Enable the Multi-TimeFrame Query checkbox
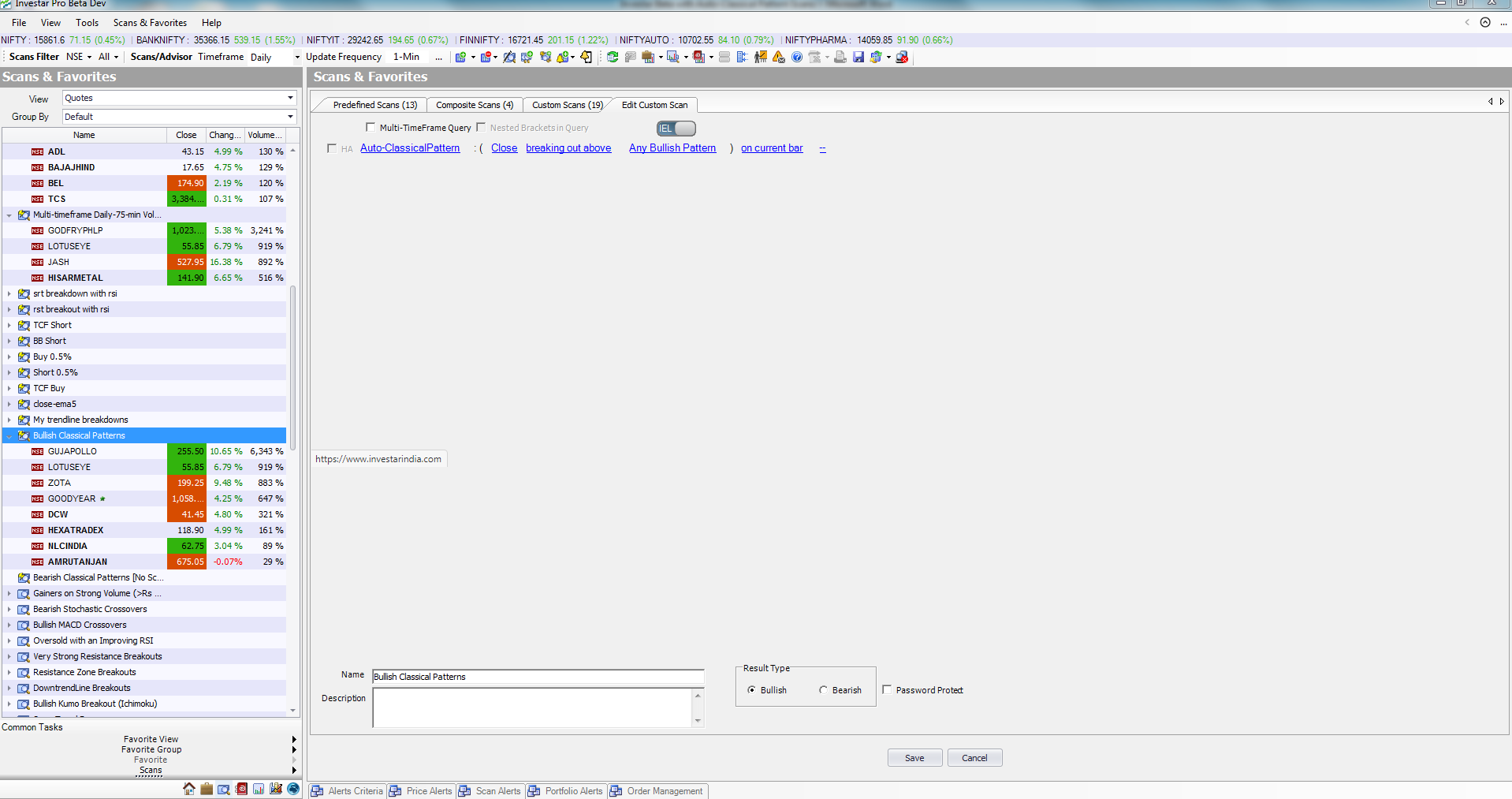The height and width of the screenshot is (799, 1512). coord(371,127)
